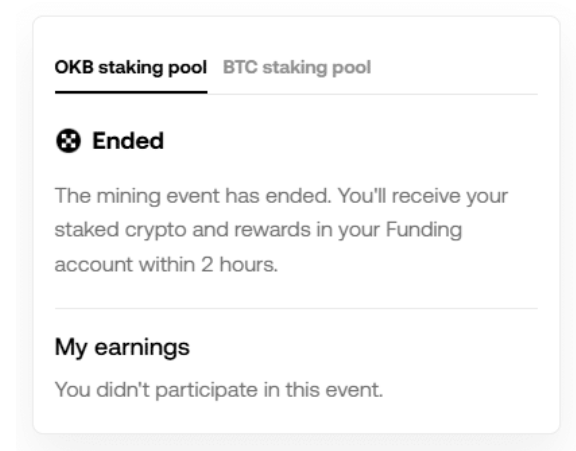Viewport: 576px width, 451px height.
Task: Click the OKB token logo icon
Action: pyautogui.click(x=68, y=141)
